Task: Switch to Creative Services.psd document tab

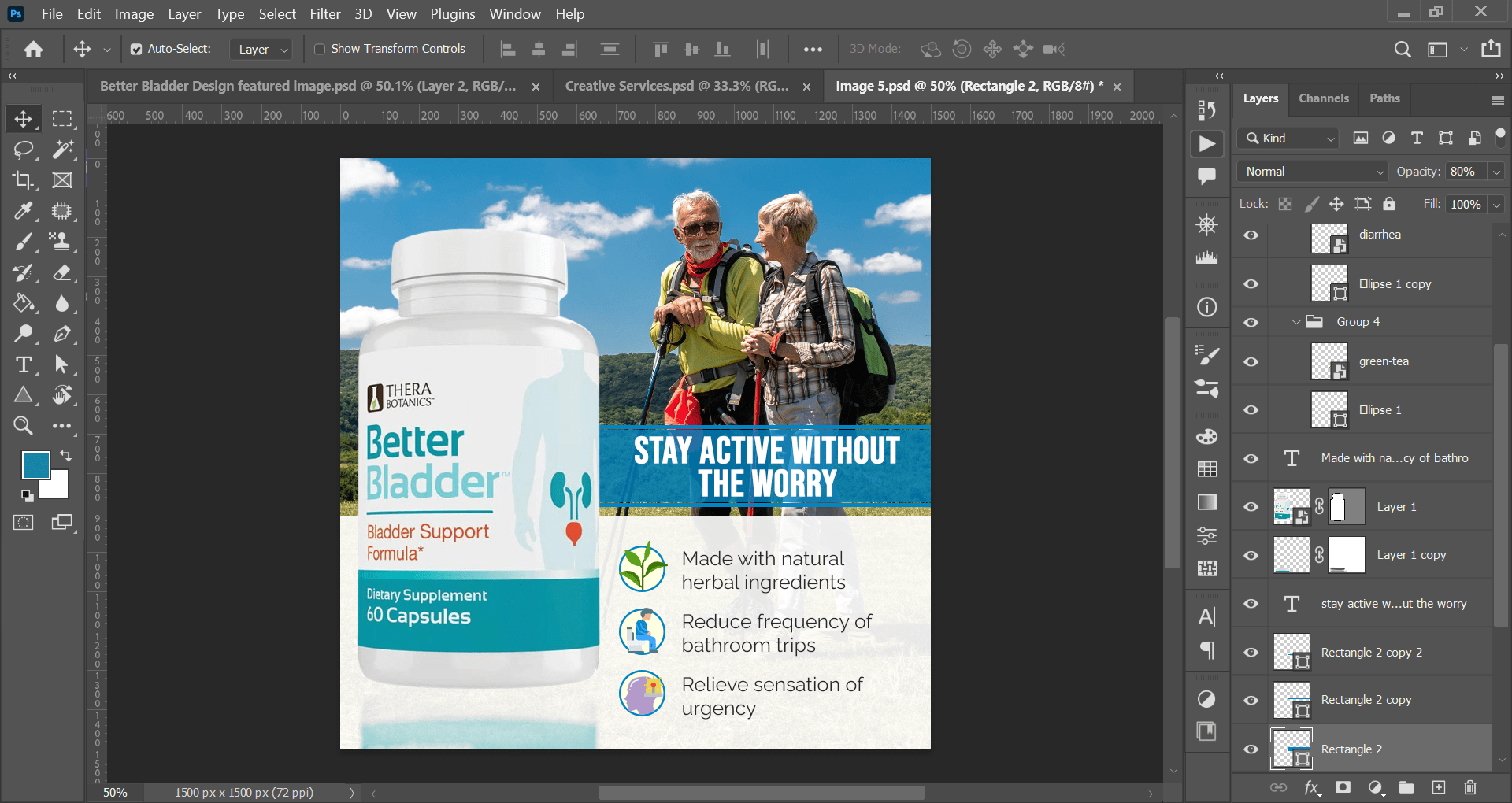Action: (676, 86)
